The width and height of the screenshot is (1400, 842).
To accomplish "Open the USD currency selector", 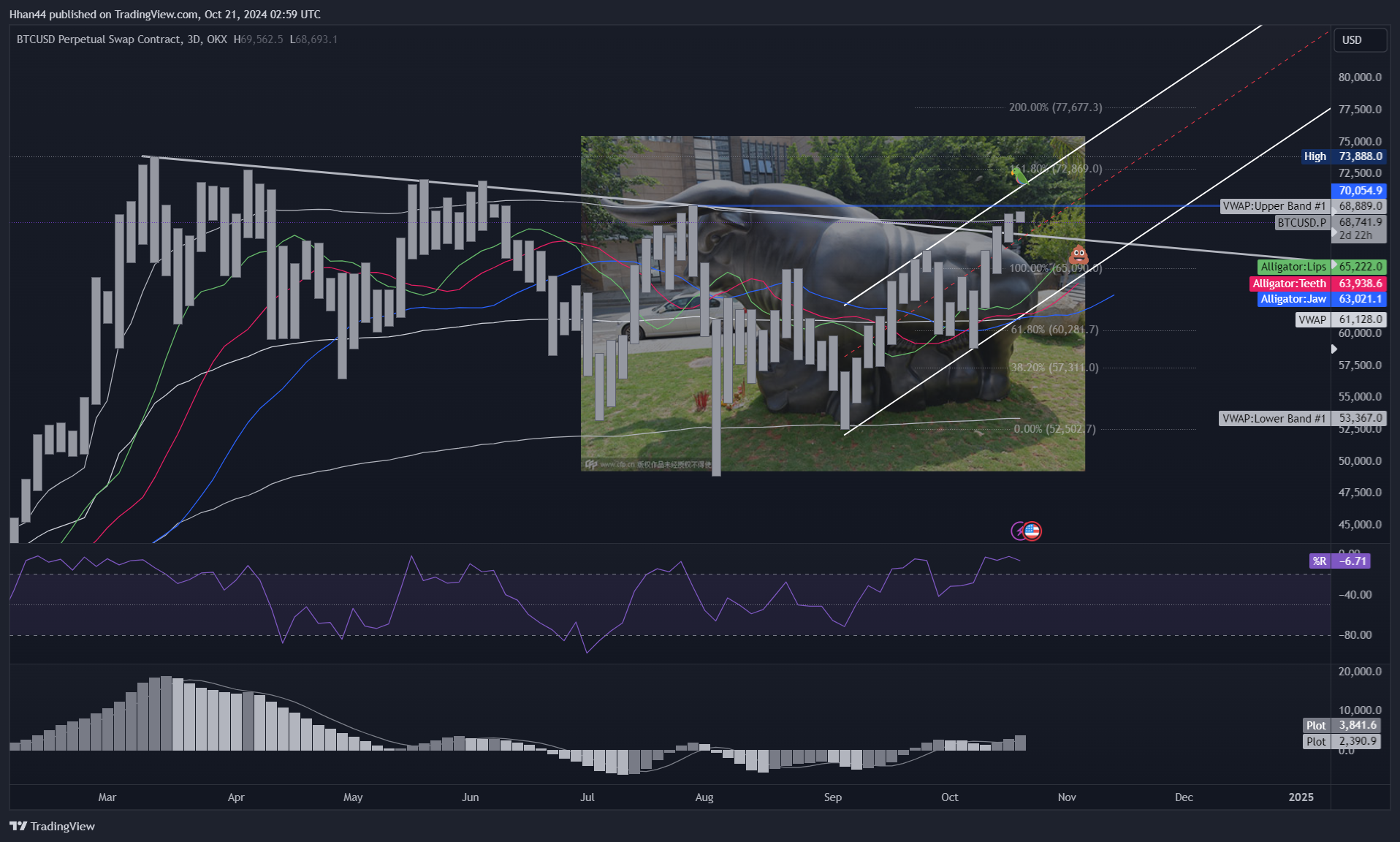I will [1359, 40].
